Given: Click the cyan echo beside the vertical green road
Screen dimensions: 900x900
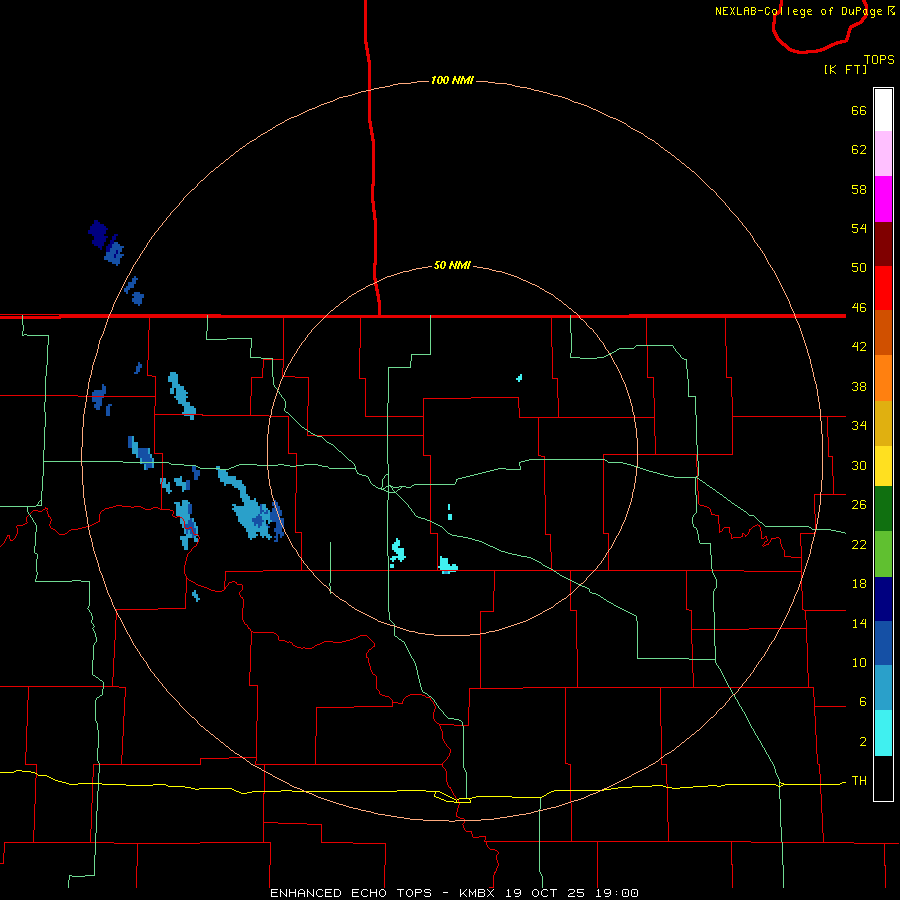Looking at the screenshot, I should (x=397, y=553).
